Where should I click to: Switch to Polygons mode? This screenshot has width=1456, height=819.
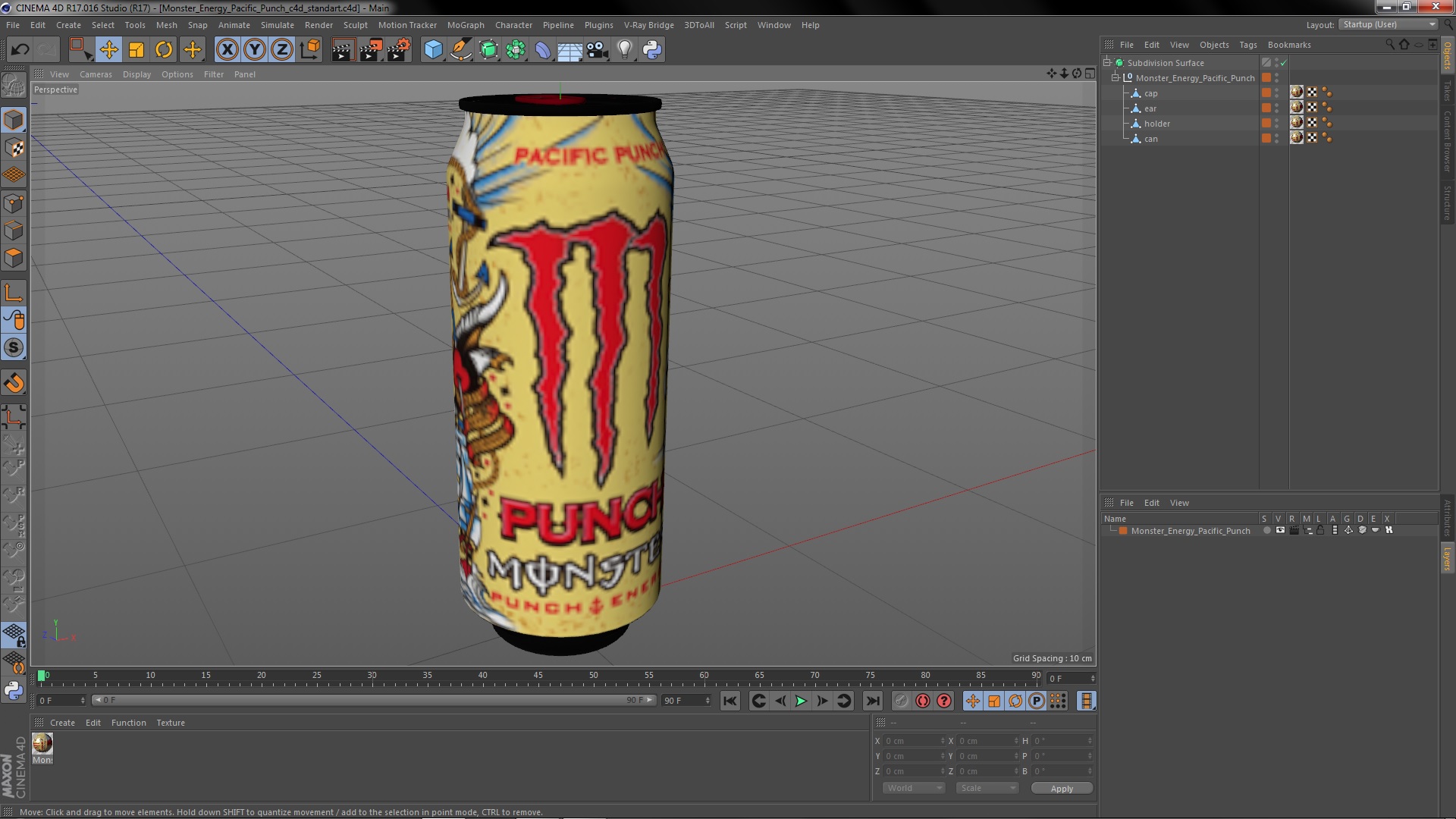(x=14, y=258)
